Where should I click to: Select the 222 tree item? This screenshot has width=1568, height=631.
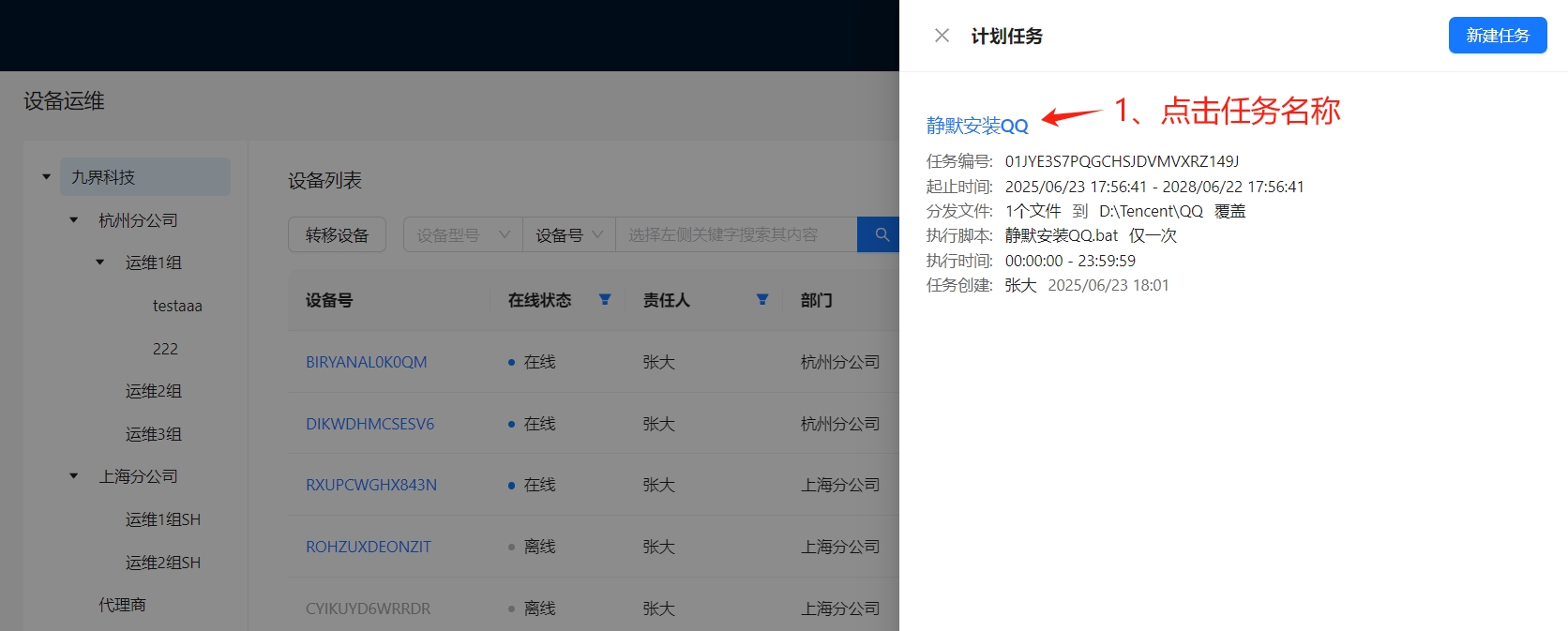tap(165, 349)
